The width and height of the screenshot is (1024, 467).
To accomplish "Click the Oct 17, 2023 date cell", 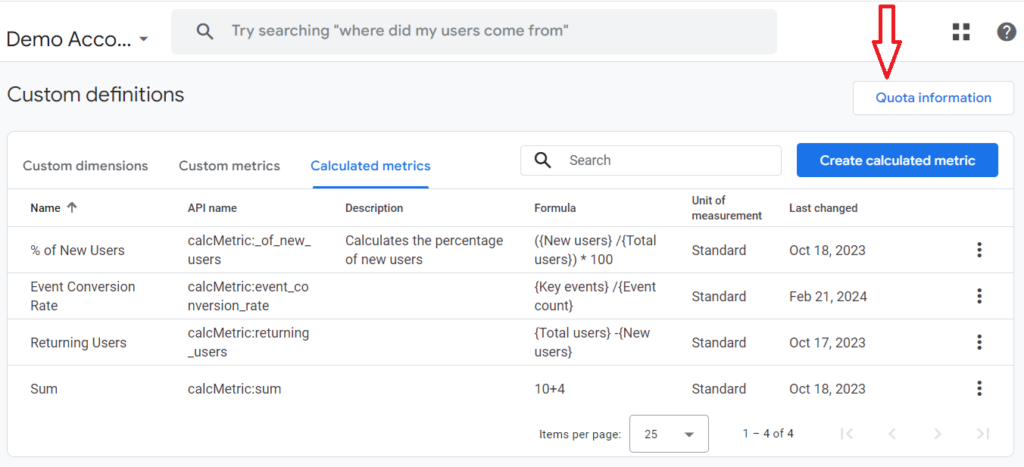I will 827,342.
